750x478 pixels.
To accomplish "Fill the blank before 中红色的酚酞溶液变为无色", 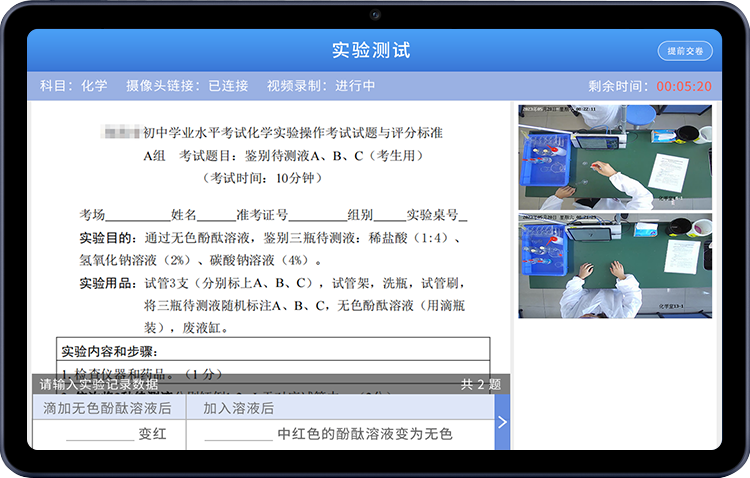I will coord(238,434).
